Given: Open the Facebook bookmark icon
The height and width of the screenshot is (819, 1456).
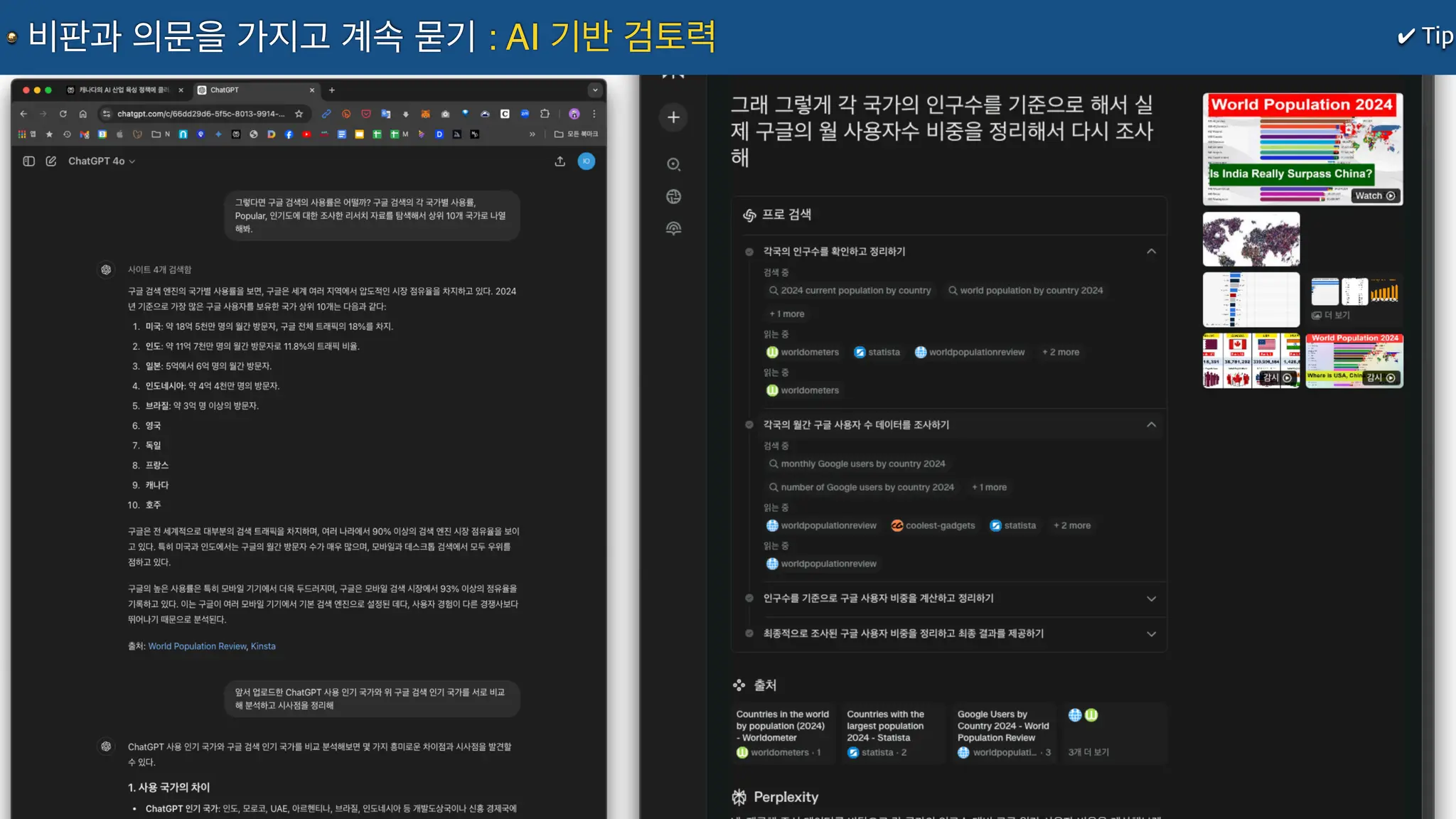Looking at the screenshot, I should pos(289,134).
